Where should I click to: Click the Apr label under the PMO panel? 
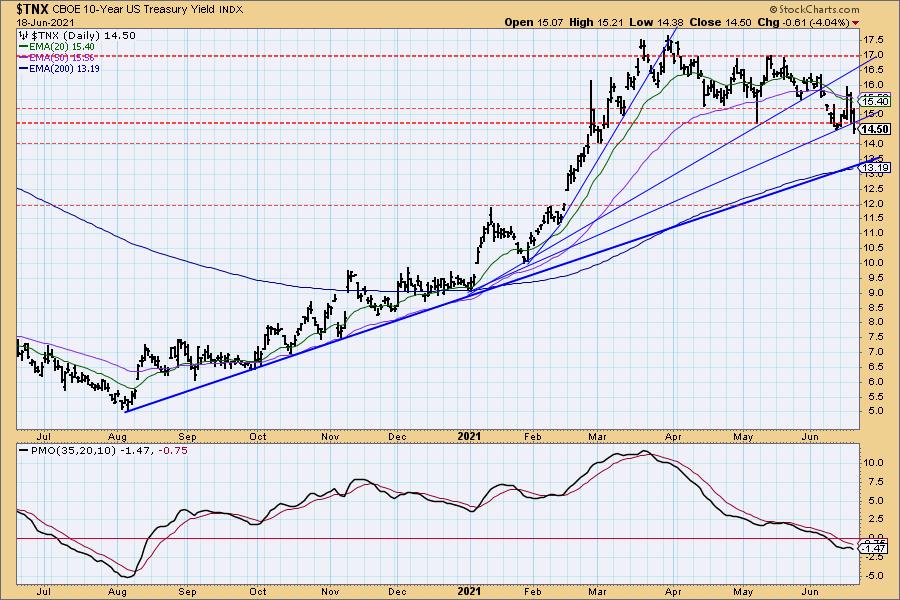coord(673,591)
